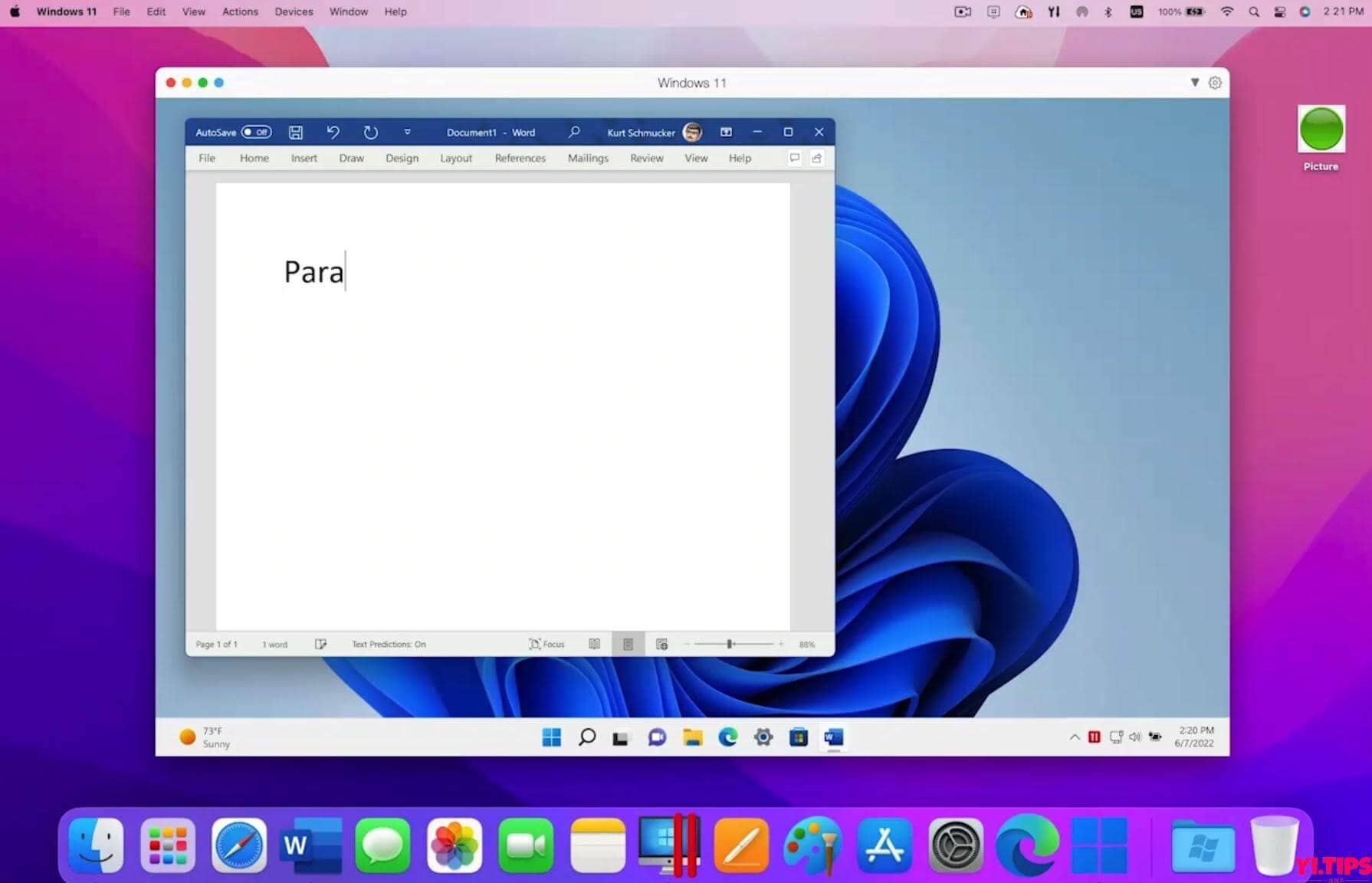Open the View menu in Mac menu bar
This screenshot has height=883, width=1372.
point(193,11)
